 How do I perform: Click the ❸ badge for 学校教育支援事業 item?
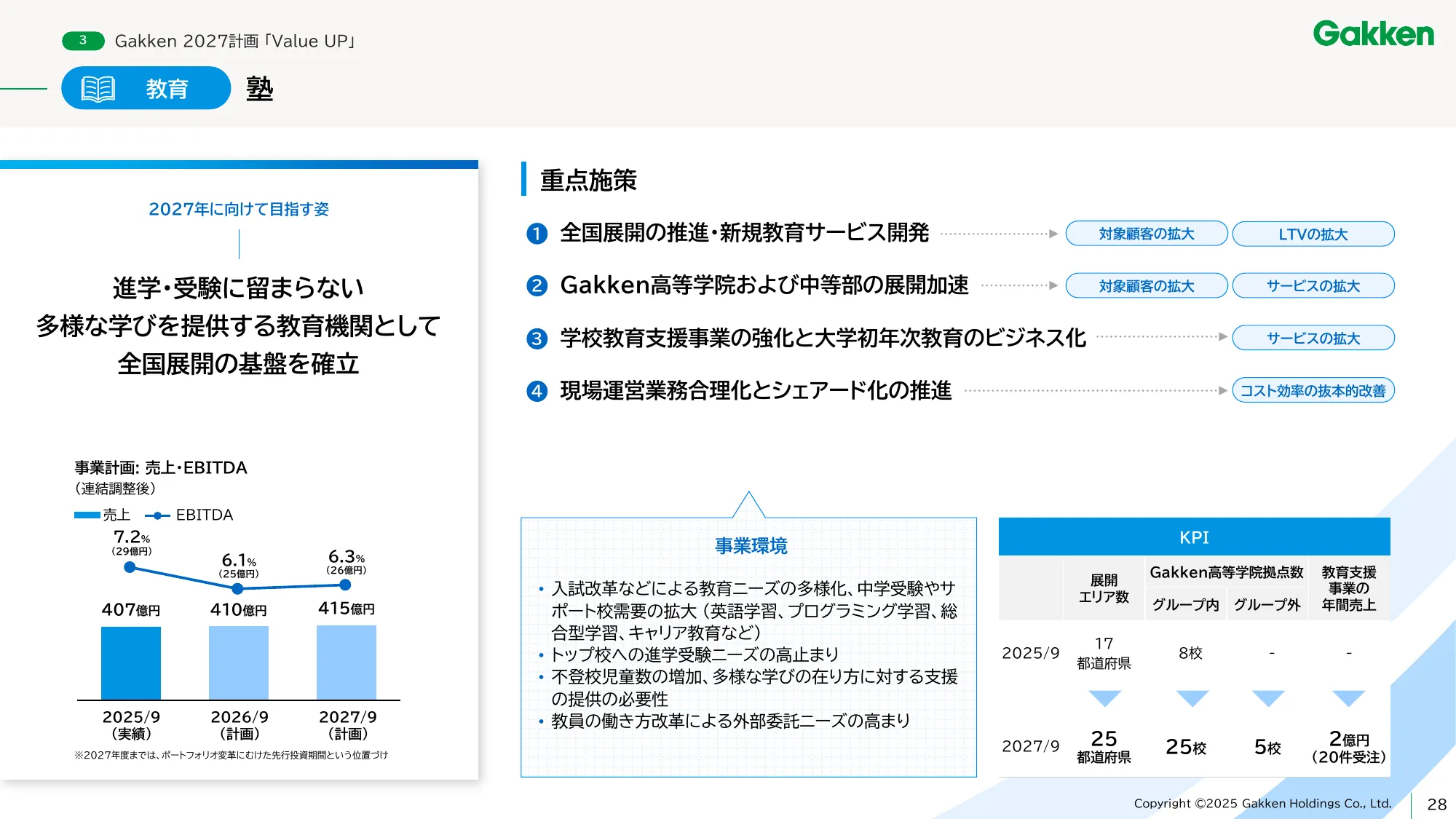[x=537, y=338]
